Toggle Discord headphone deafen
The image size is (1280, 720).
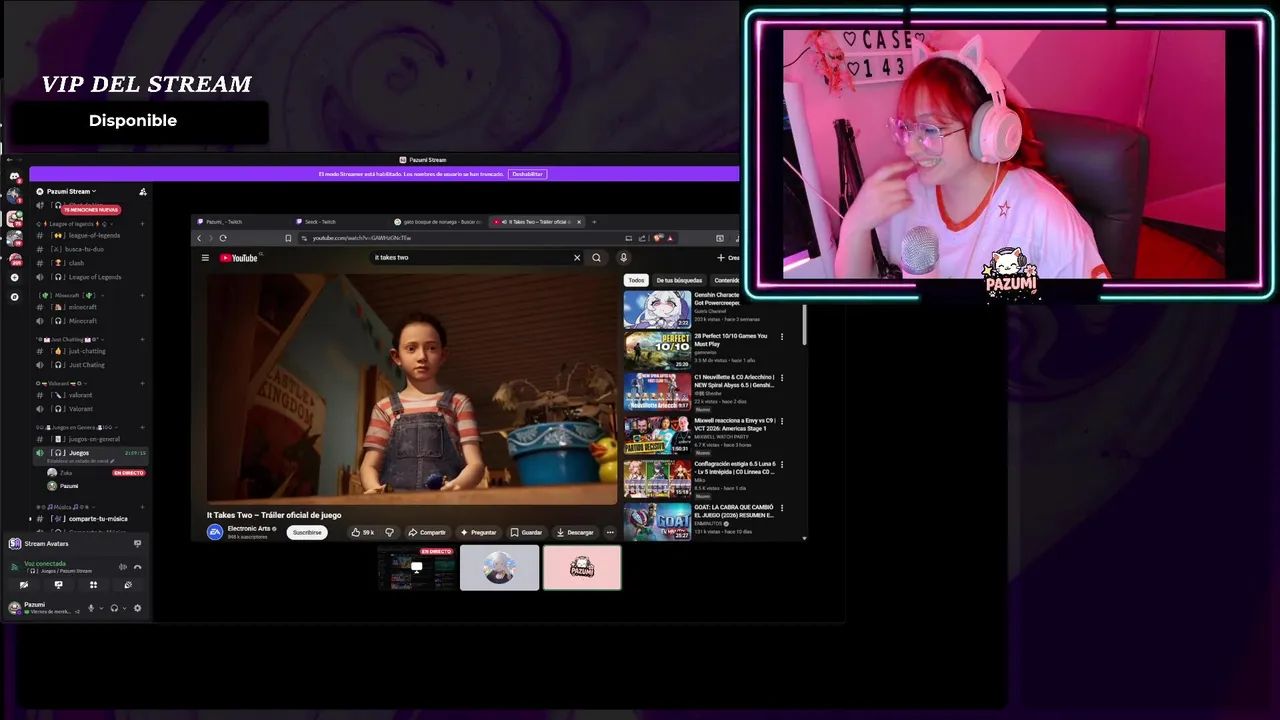114,608
